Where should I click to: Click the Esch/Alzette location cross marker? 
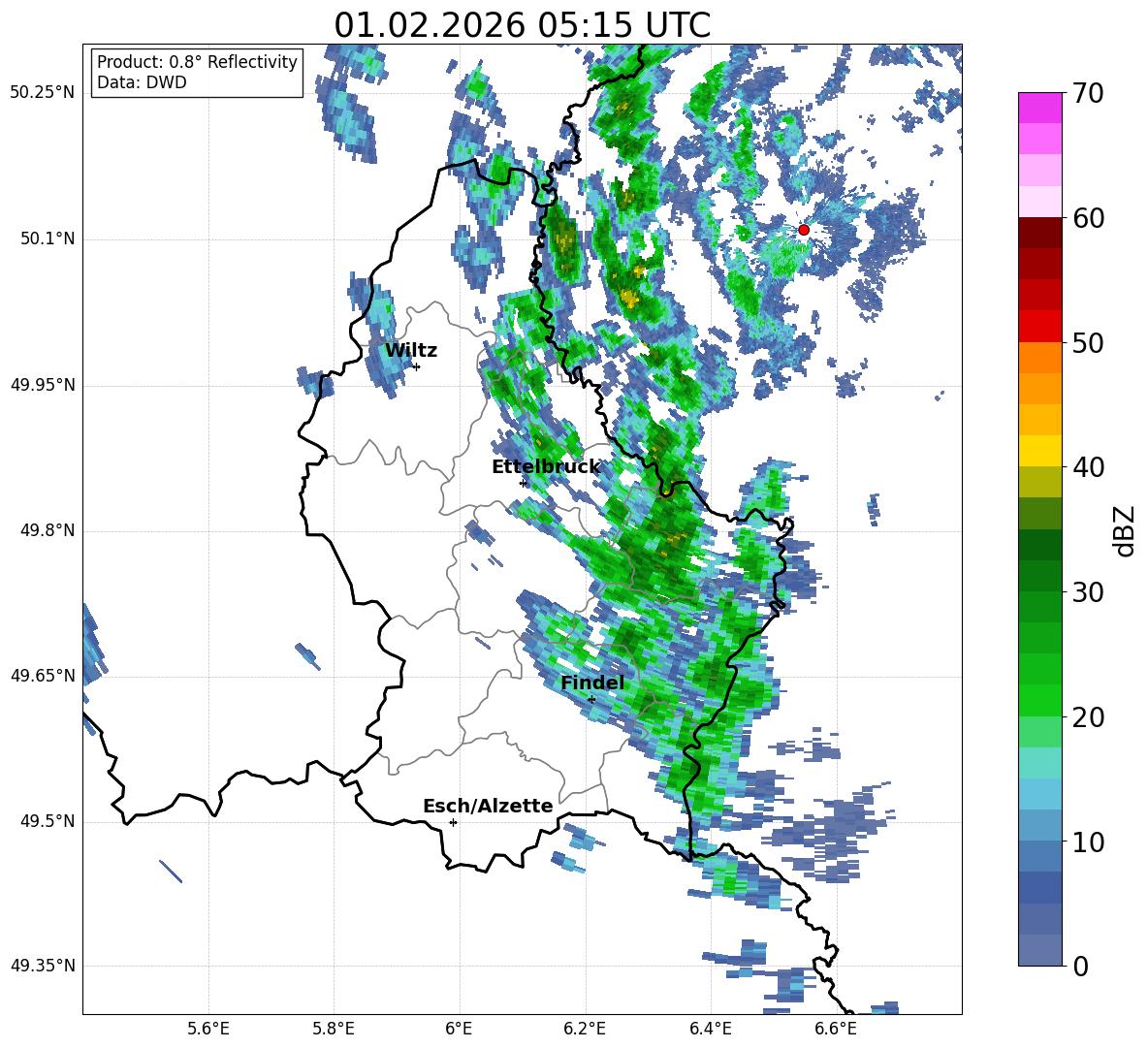[x=453, y=822]
